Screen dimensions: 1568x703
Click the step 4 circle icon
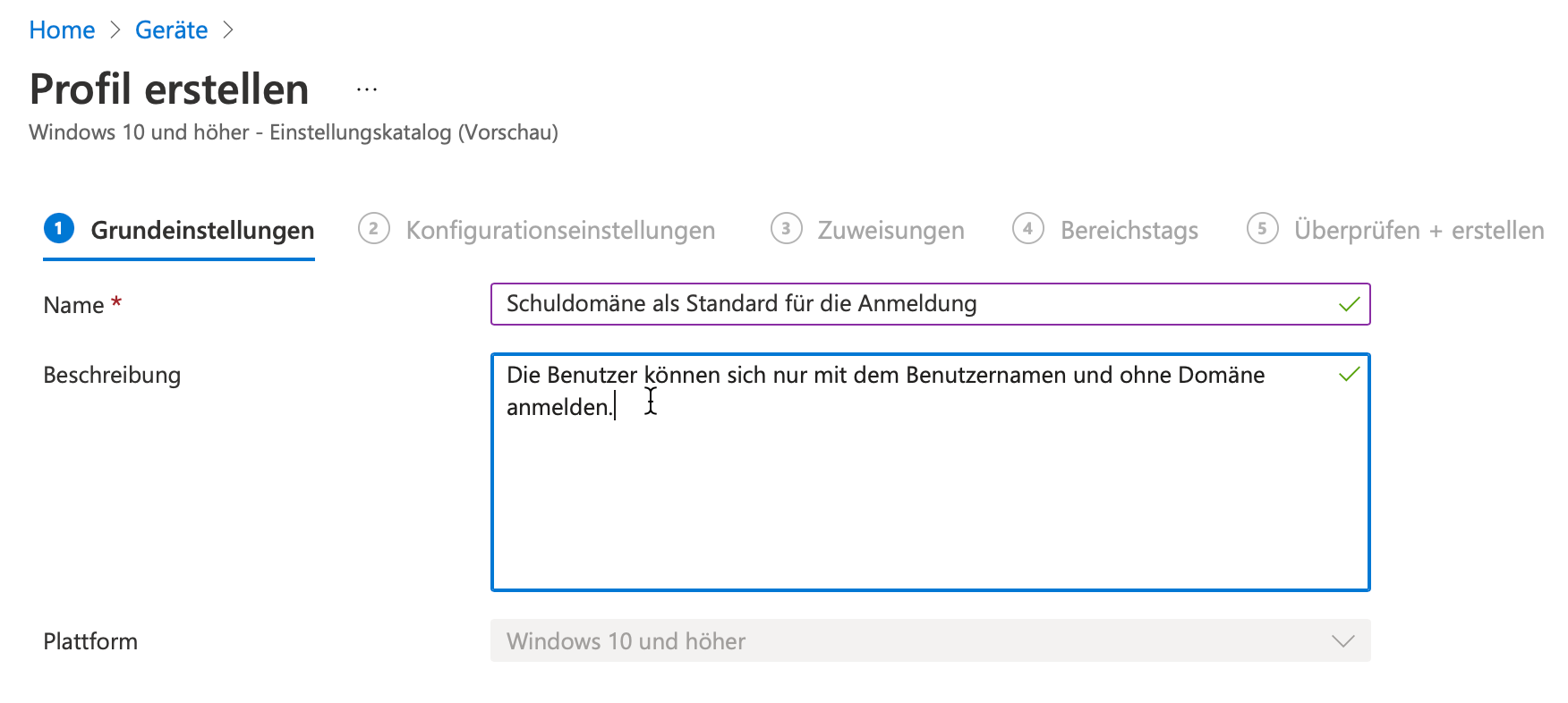[x=1027, y=229]
